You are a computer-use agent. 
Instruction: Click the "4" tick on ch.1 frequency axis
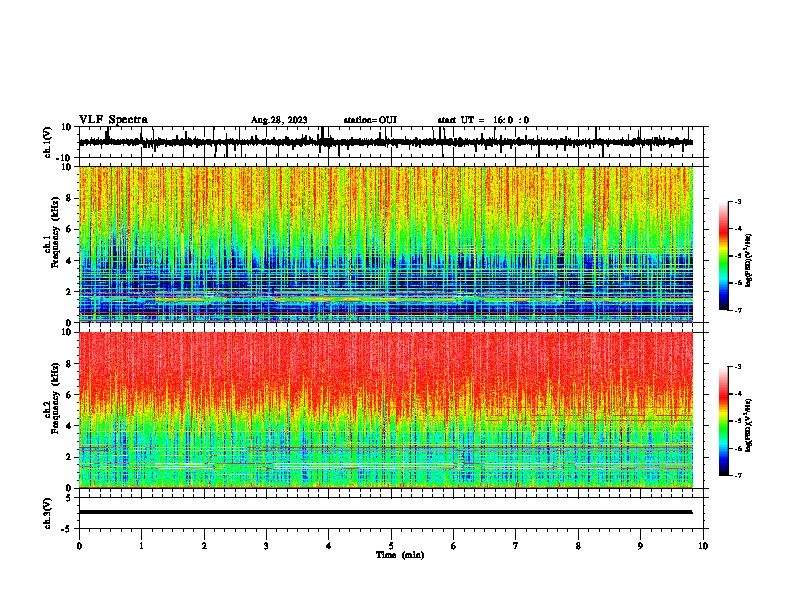(x=69, y=261)
